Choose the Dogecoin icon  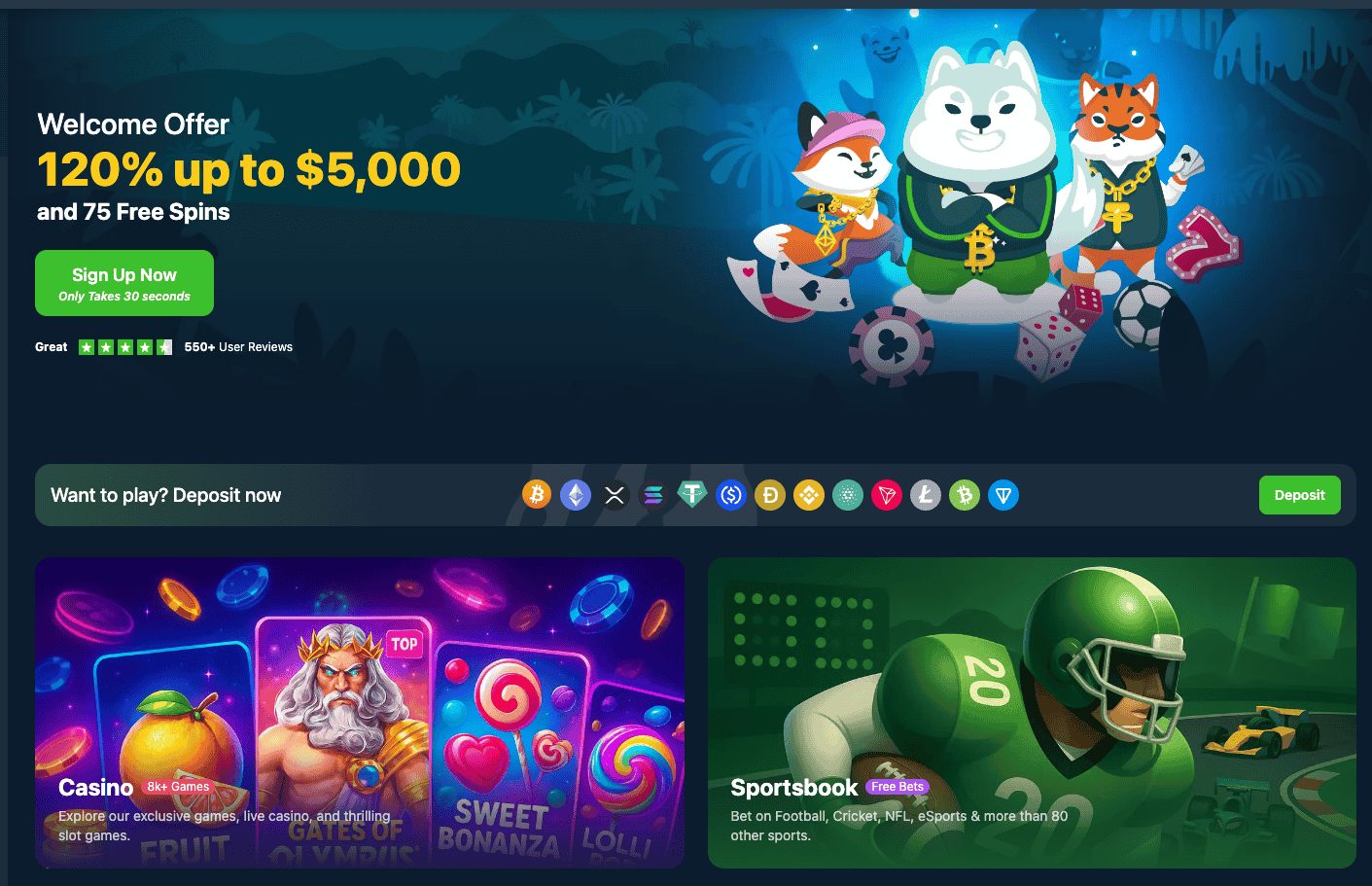(770, 495)
